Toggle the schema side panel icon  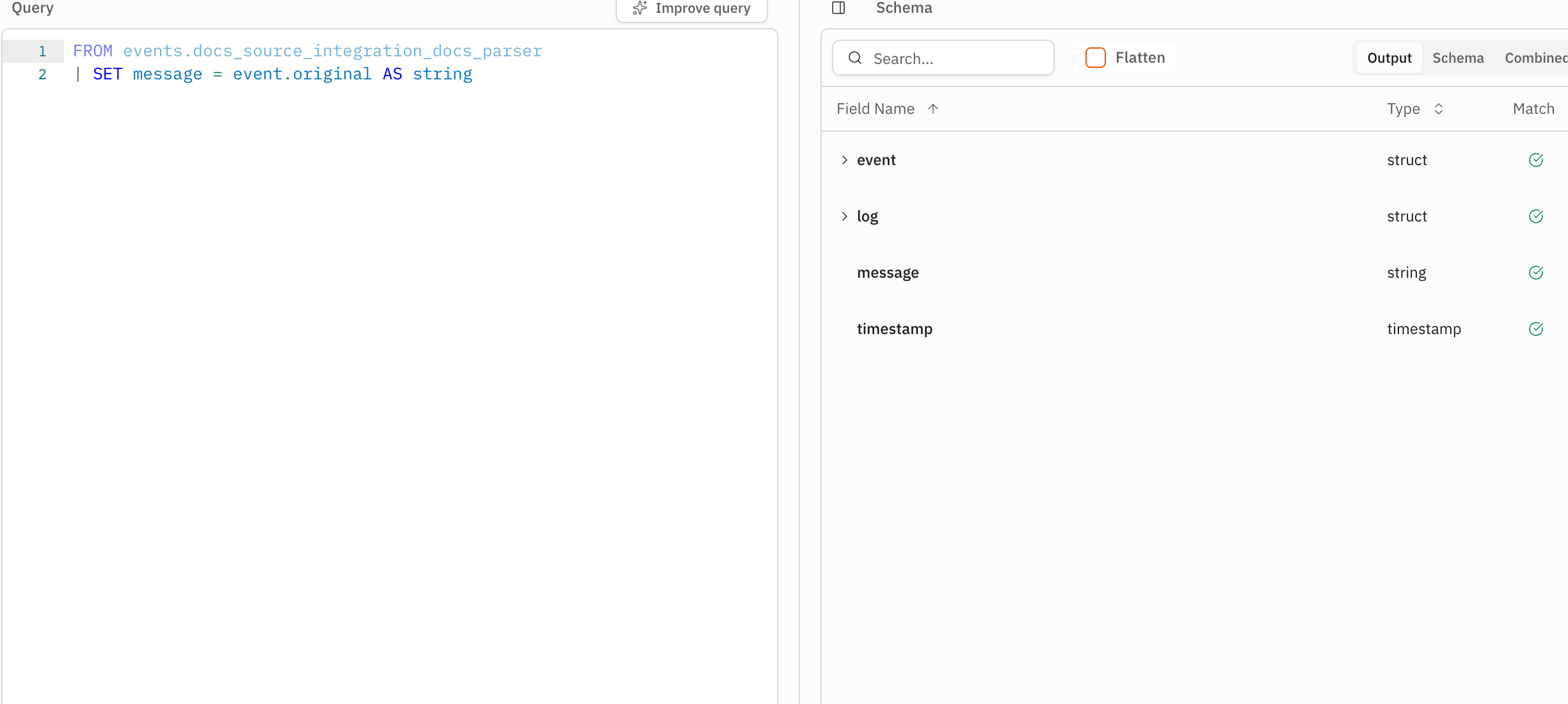point(838,8)
